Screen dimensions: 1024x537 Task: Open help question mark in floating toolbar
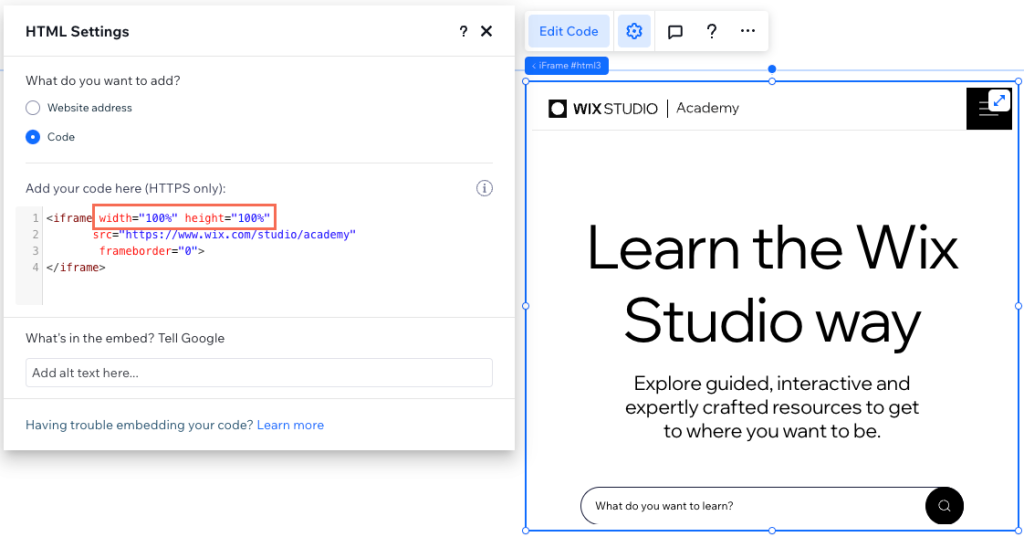tap(711, 31)
